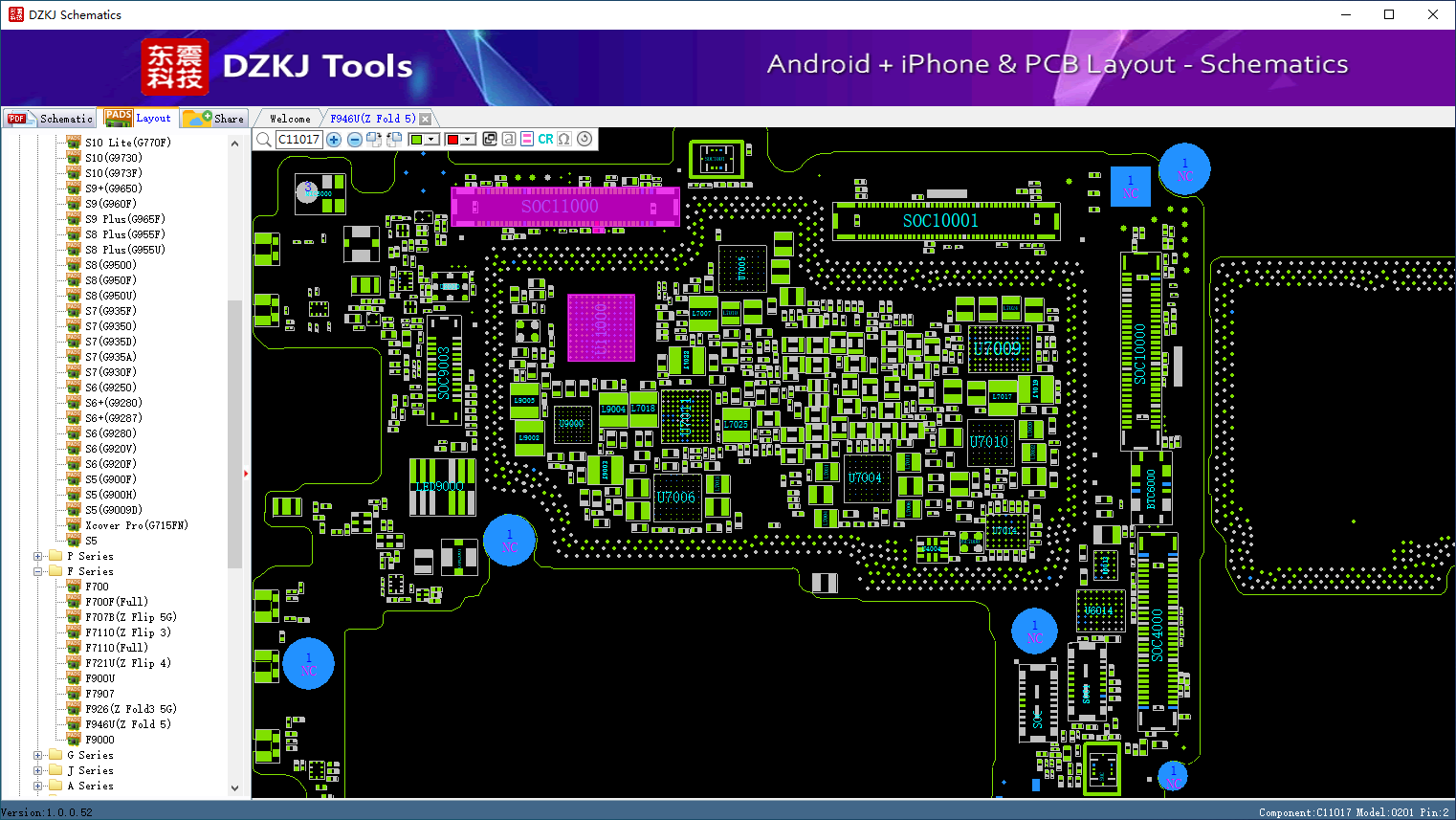The height and width of the screenshot is (820, 1456).
Task: Close the F946U(Z Fold 5) tab
Action: pyautogui.click(x=426, y=119)
